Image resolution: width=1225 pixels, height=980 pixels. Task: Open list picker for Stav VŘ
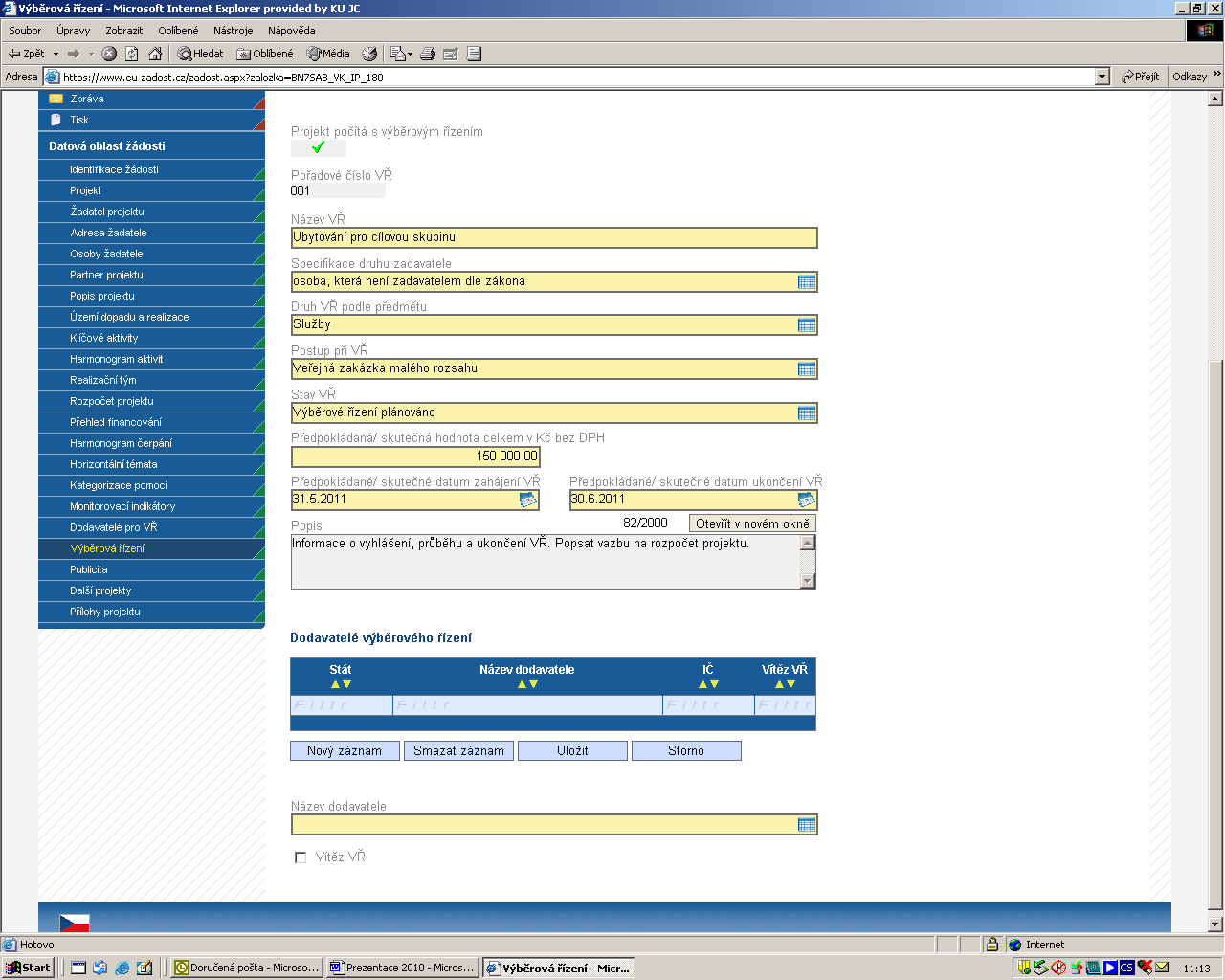tap(807, 412)
